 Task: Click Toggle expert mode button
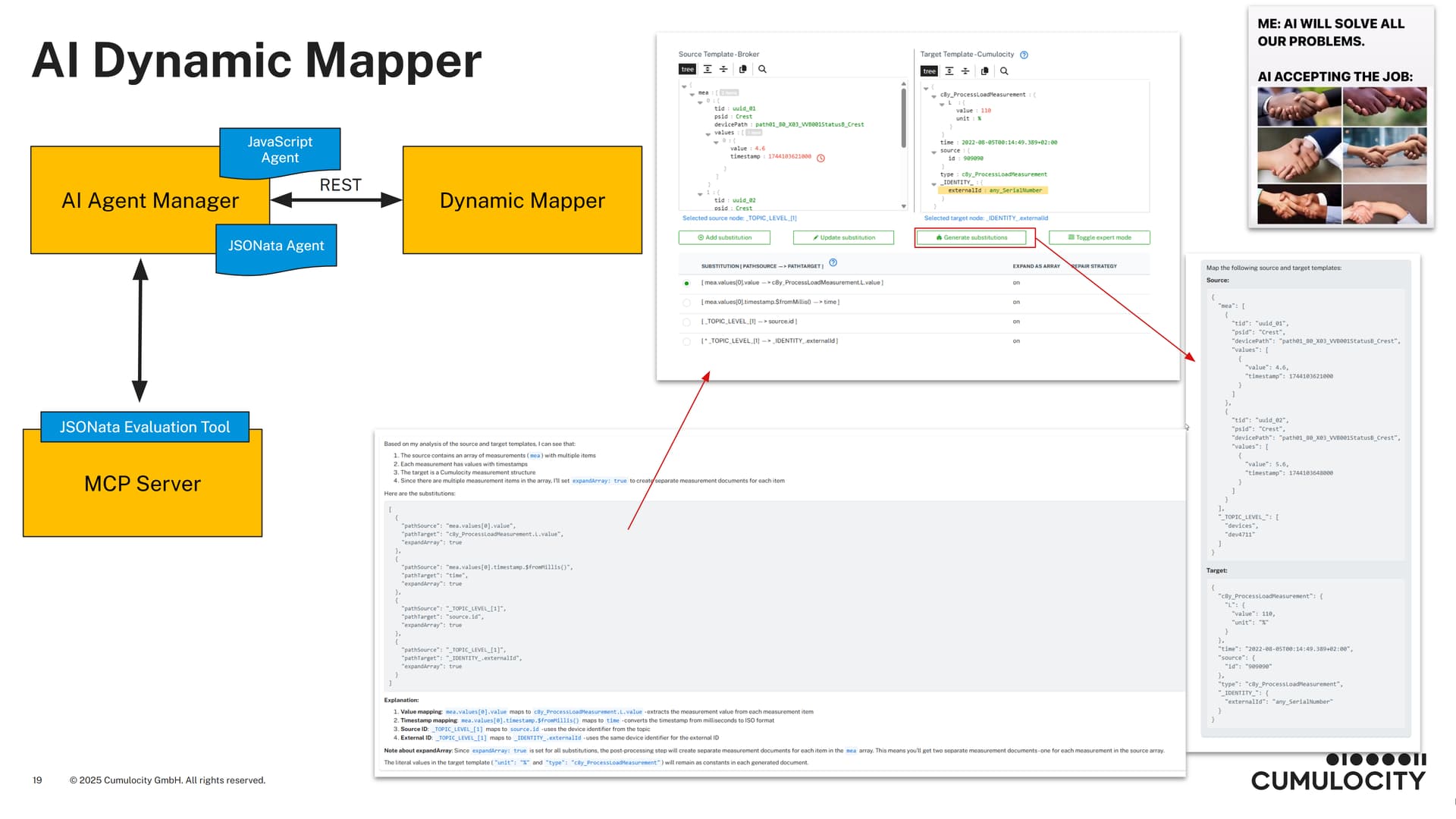(1099, 237)
